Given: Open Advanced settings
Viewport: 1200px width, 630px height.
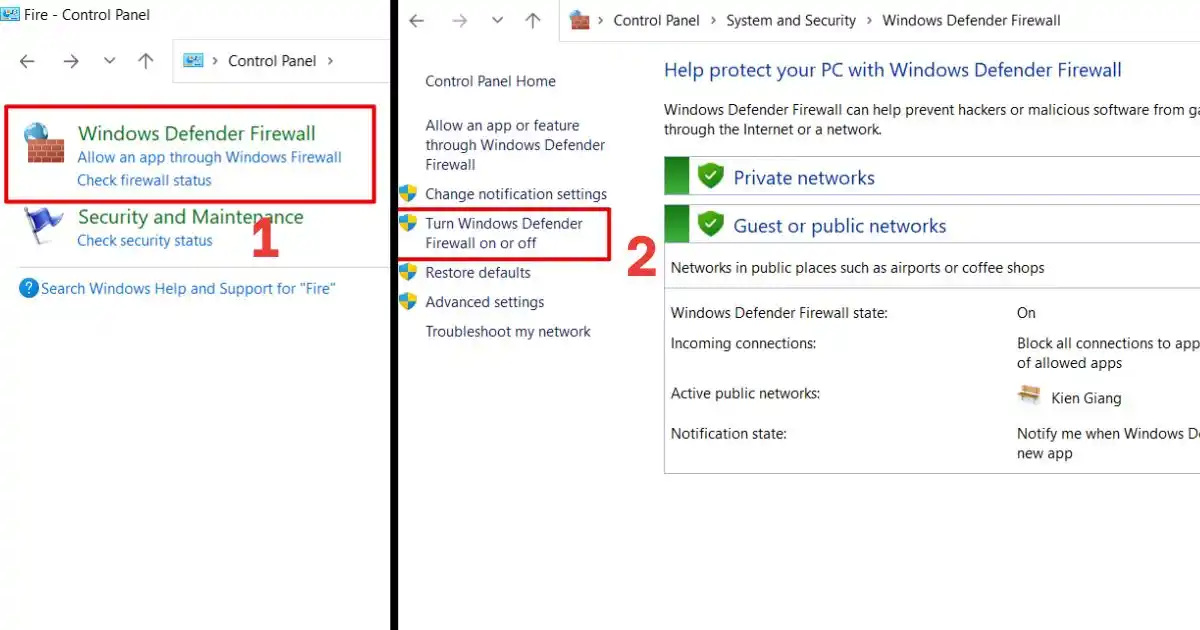Looking at the screenshot, I should coord(485,302).
